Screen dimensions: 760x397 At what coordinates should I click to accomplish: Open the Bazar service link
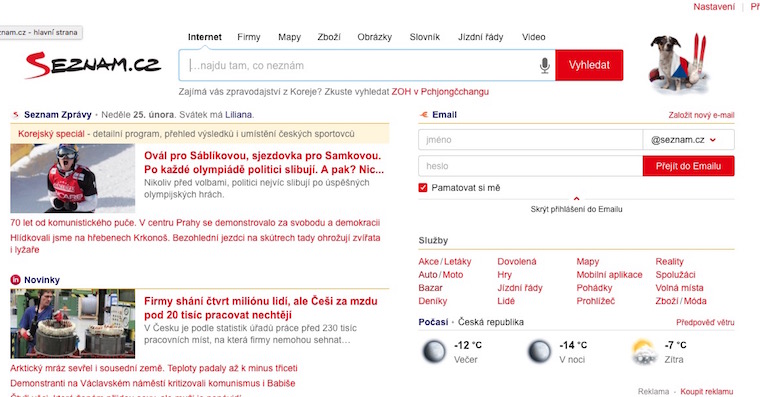pyautogui.click(x=430, y=287)
